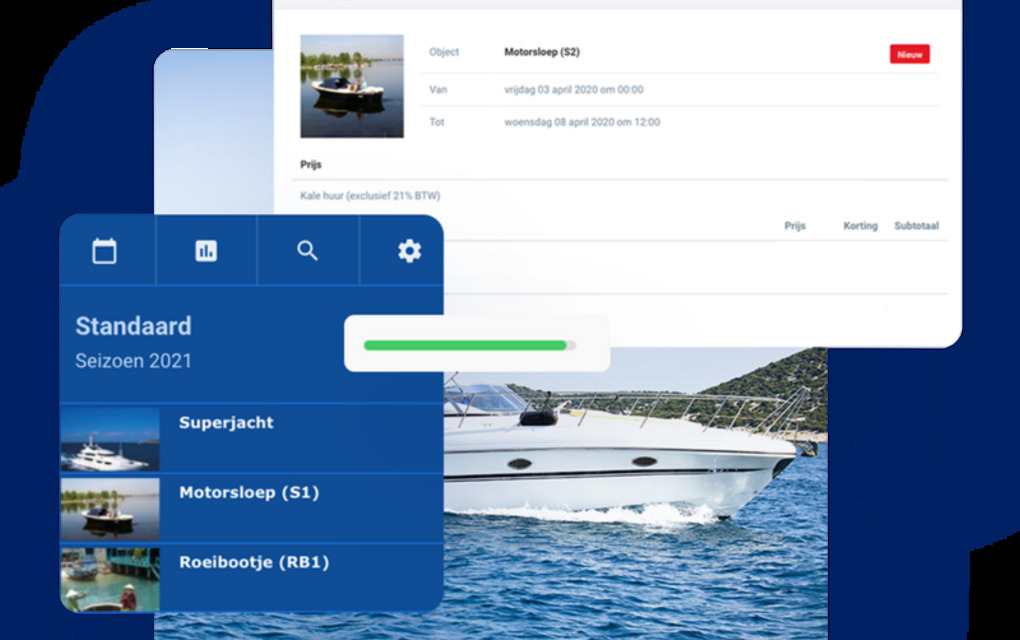Select the Seizoen 2021 label
Screen dimensions: 1020x640
tap(133, 361)
